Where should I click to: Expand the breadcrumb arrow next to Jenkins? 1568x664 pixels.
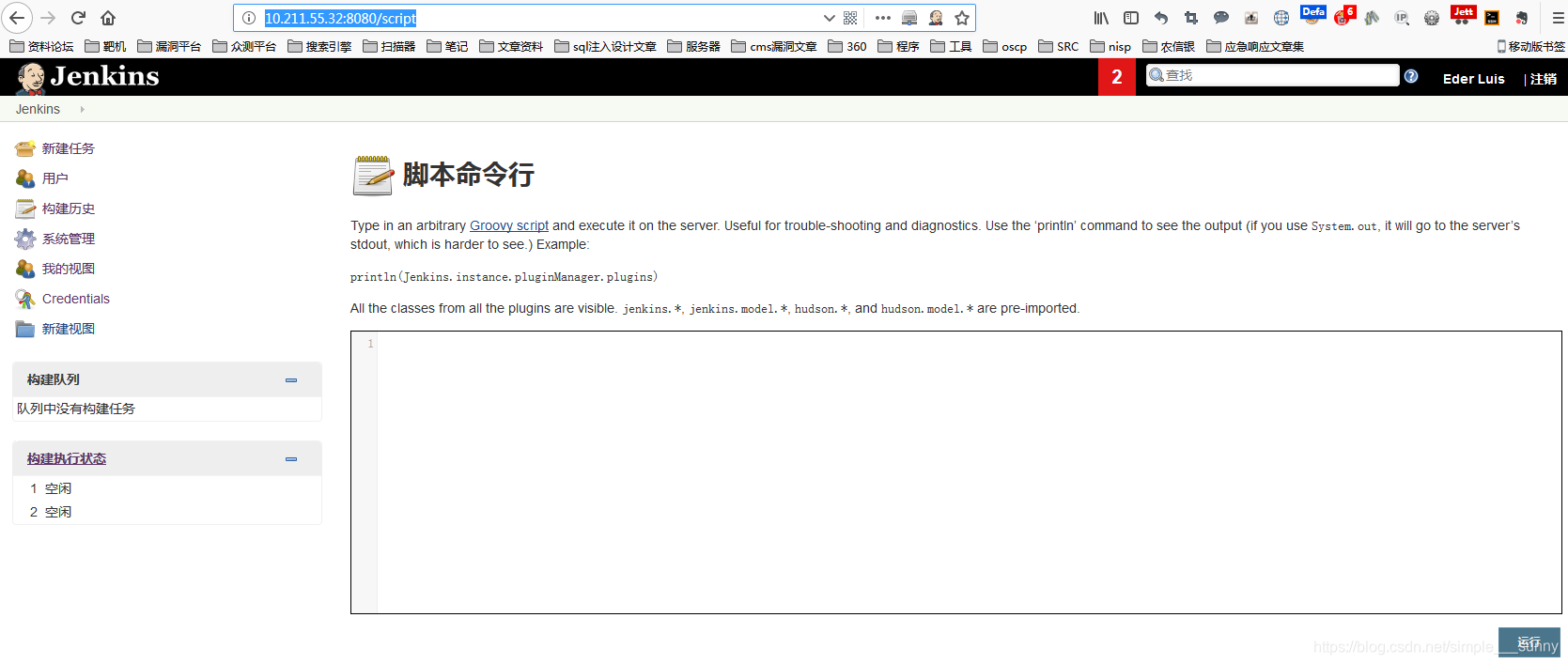click(x=83, y=109)
